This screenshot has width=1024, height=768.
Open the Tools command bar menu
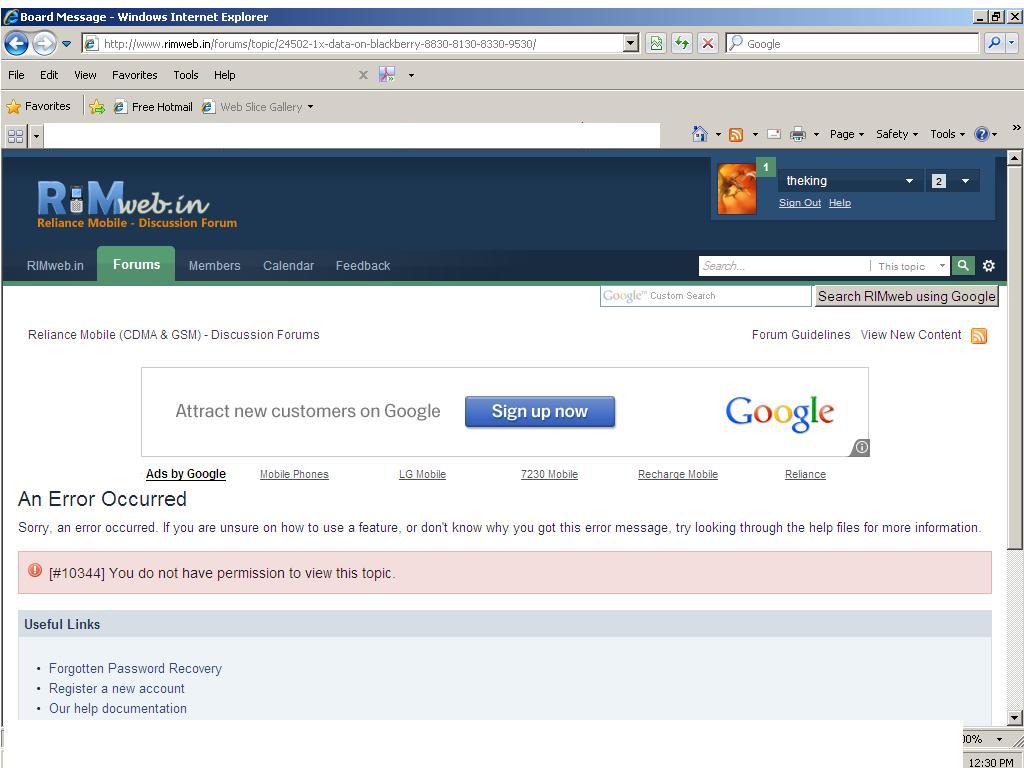(x=947, y=134)
